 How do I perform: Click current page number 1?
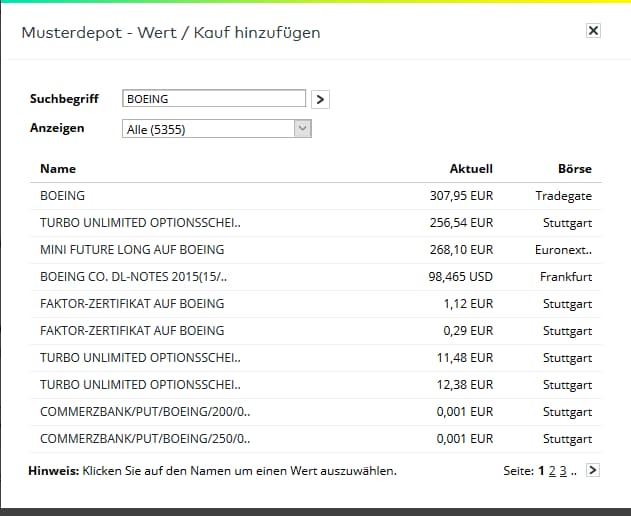(541, 471)
